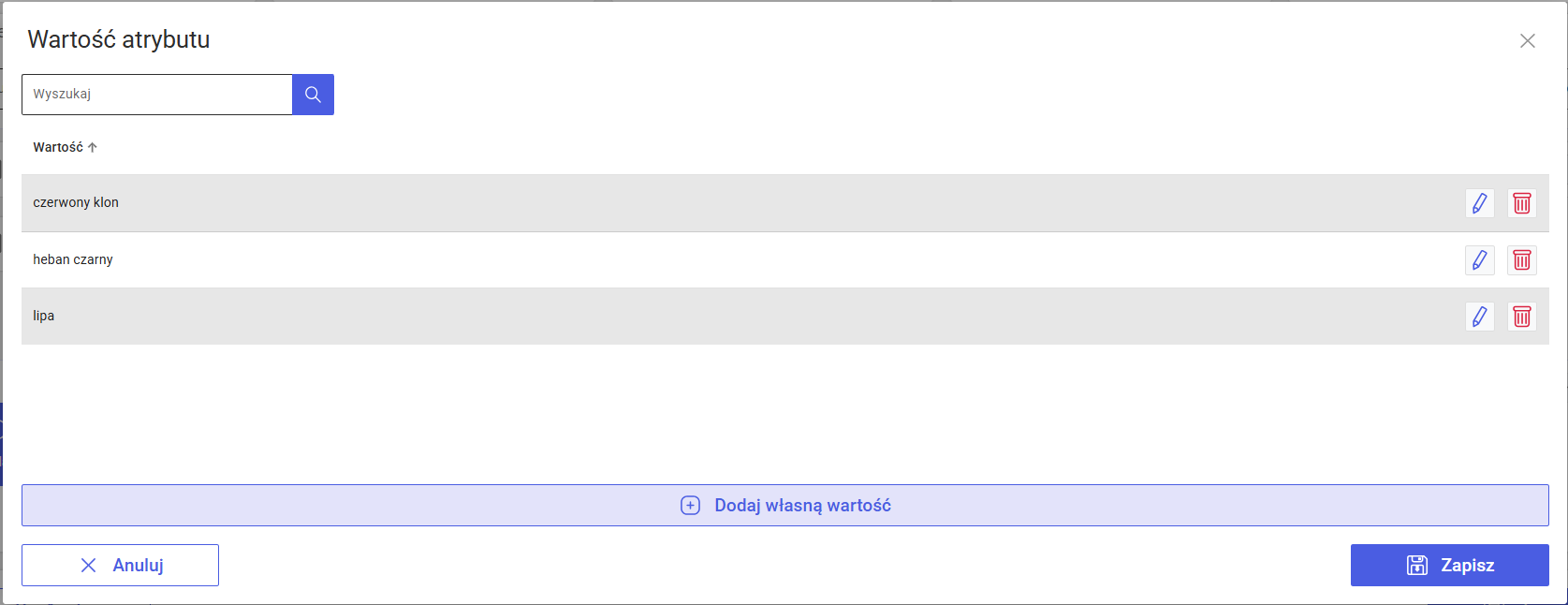This screenshot has width=1568, height=605.
Task: Open editing for the "lipa" value
Action: (1479, 317)
